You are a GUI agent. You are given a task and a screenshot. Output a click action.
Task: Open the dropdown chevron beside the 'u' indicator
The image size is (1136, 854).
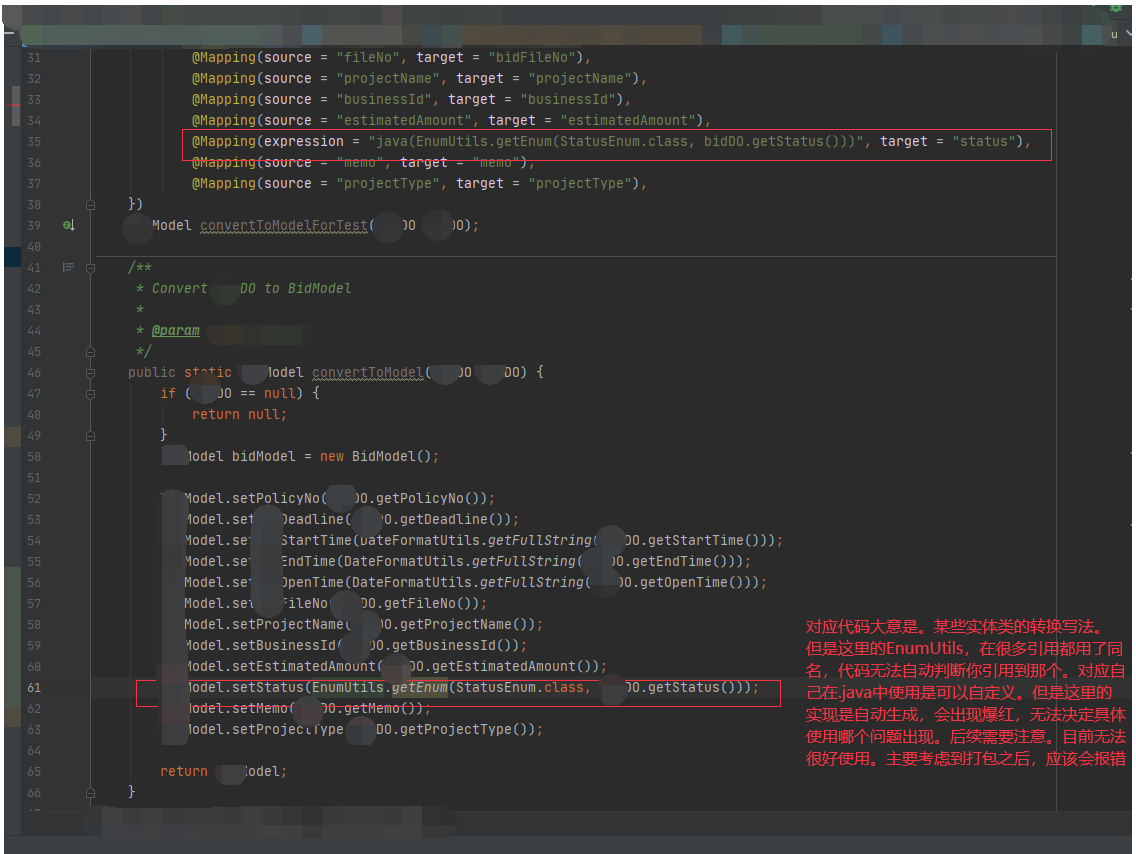click(x=1130, y=33)
